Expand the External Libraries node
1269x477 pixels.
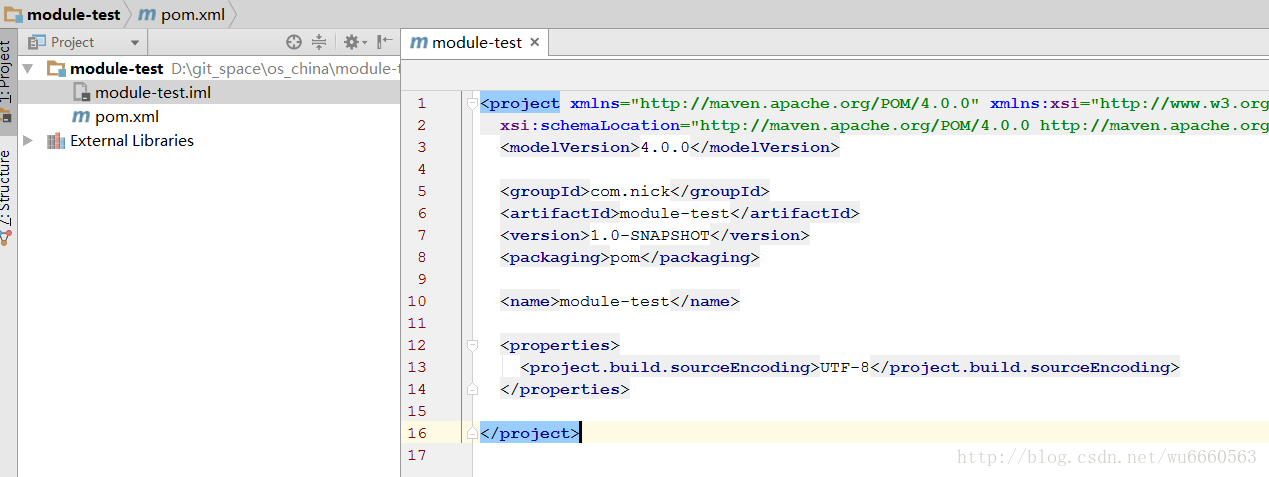click(28, 141)
